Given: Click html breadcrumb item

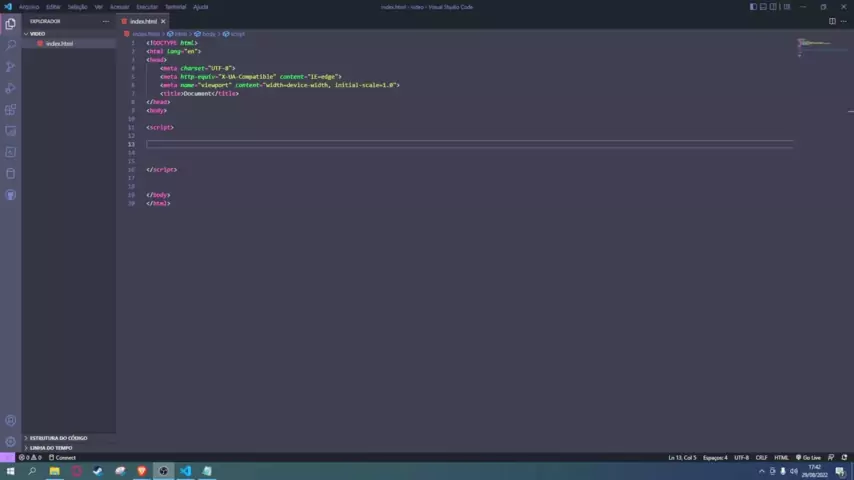Looking at the screenshot, I should [177, 34].
